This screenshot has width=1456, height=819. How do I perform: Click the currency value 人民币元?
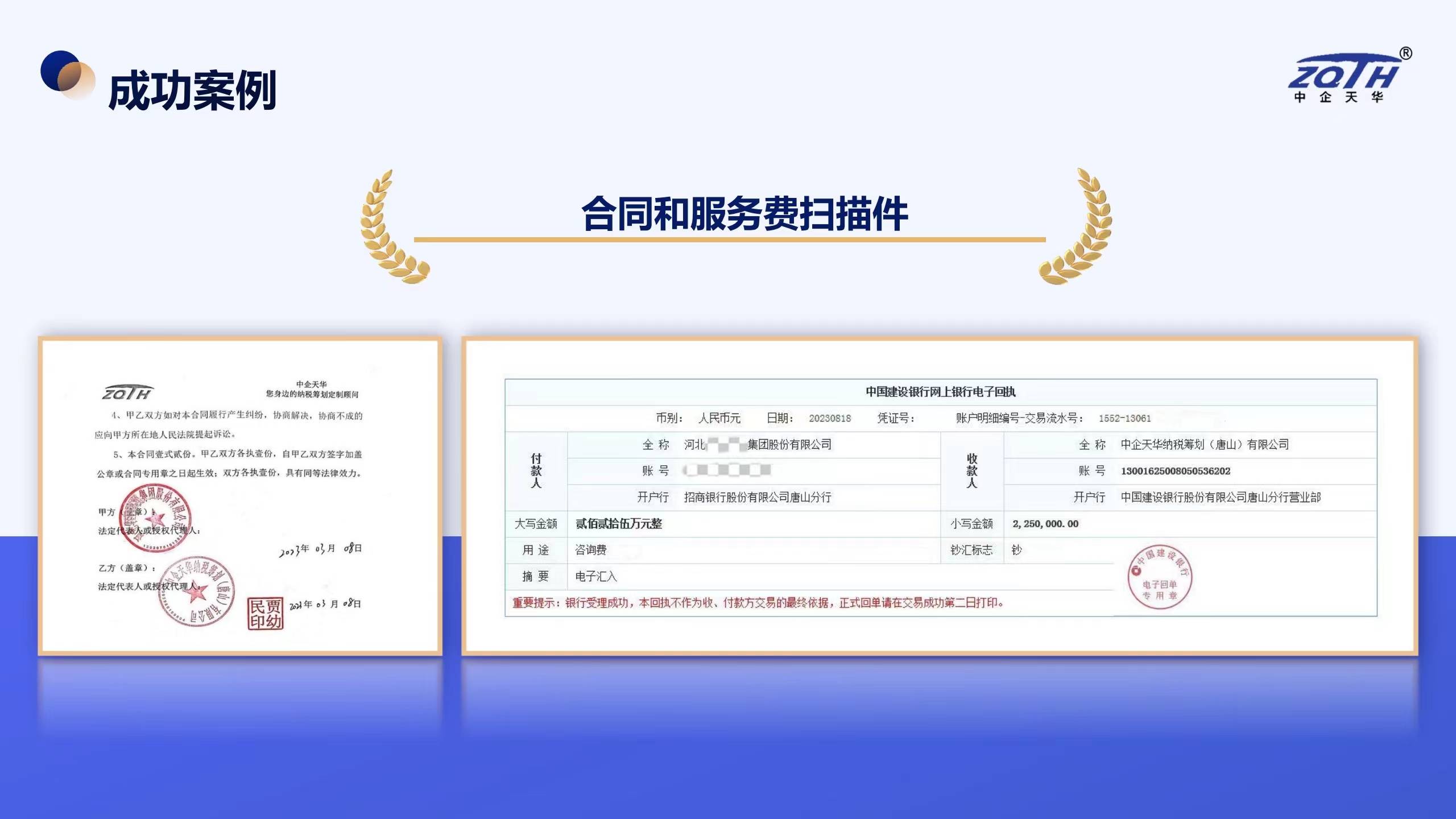point(719,418)
